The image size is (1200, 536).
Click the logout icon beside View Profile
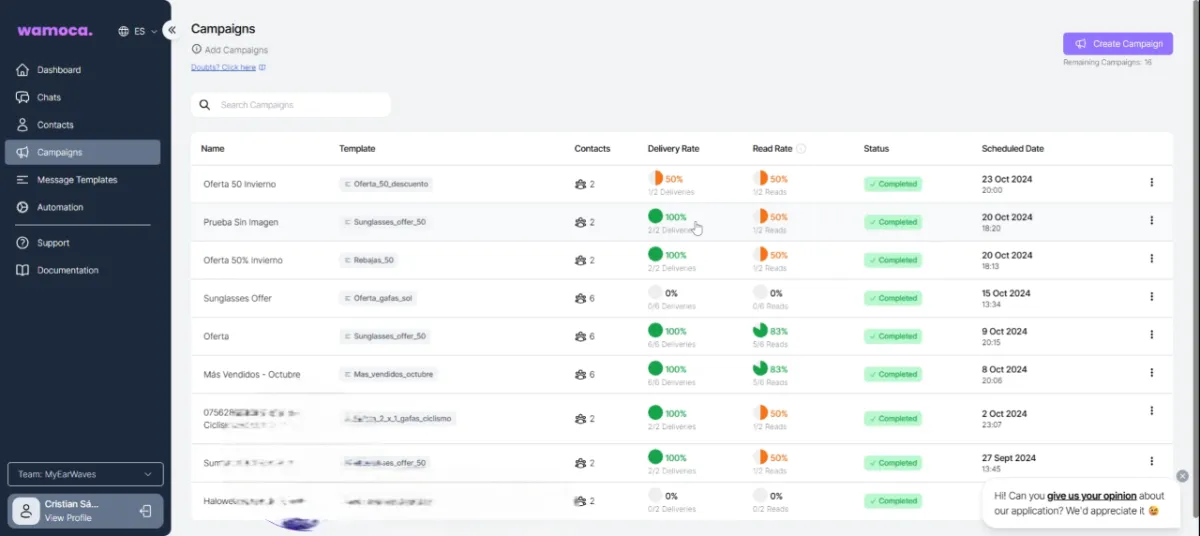click(x=145, y=511)
